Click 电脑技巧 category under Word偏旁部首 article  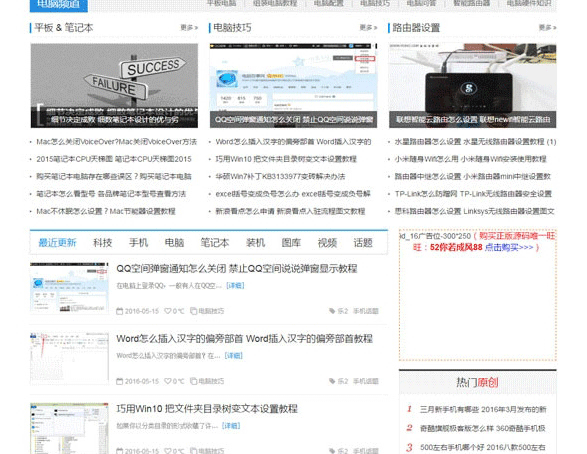tap(211, 381)
